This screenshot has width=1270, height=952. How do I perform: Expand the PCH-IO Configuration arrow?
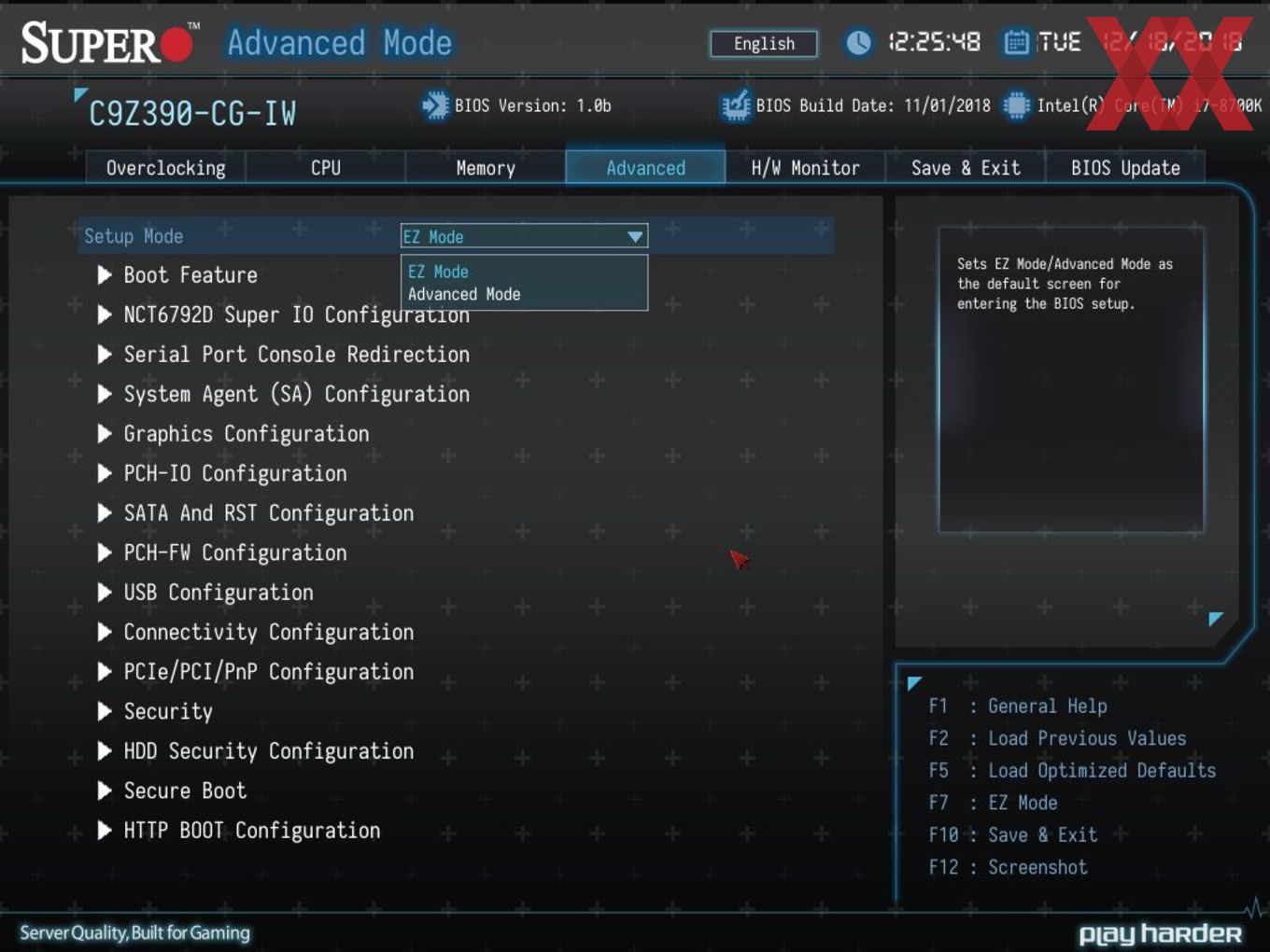tap(105, 473)
